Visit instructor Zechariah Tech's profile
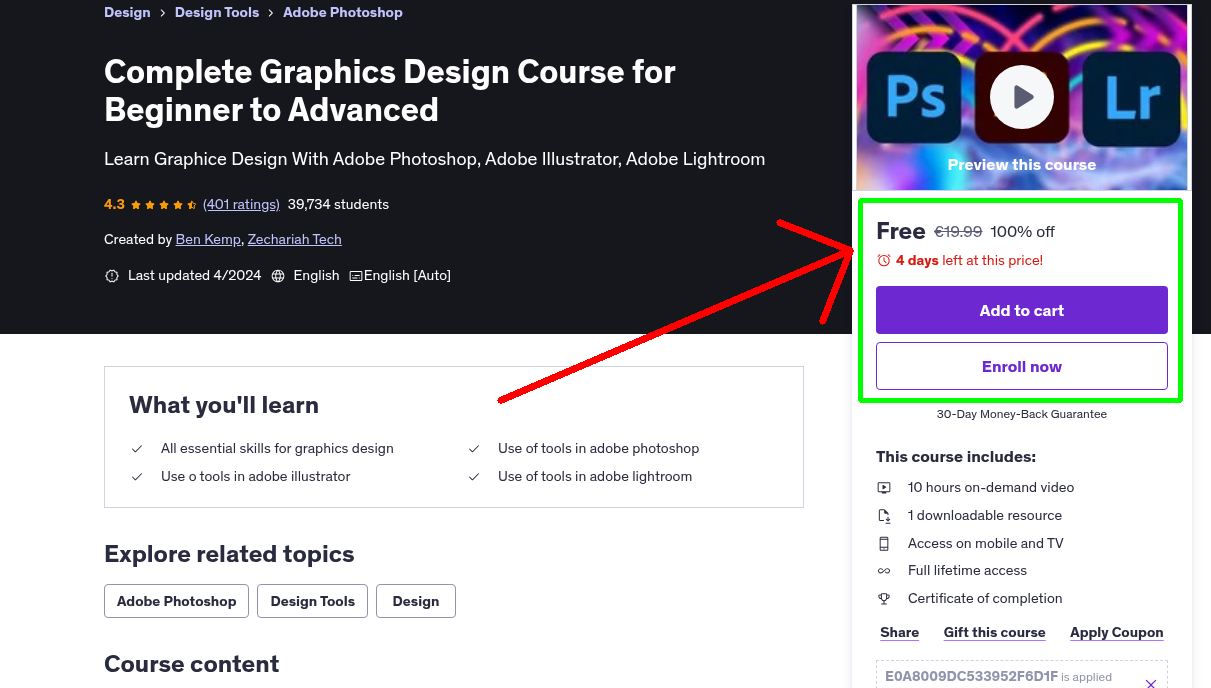The width and height of the screenshot is (1211, 688). [x=295, y=239]
